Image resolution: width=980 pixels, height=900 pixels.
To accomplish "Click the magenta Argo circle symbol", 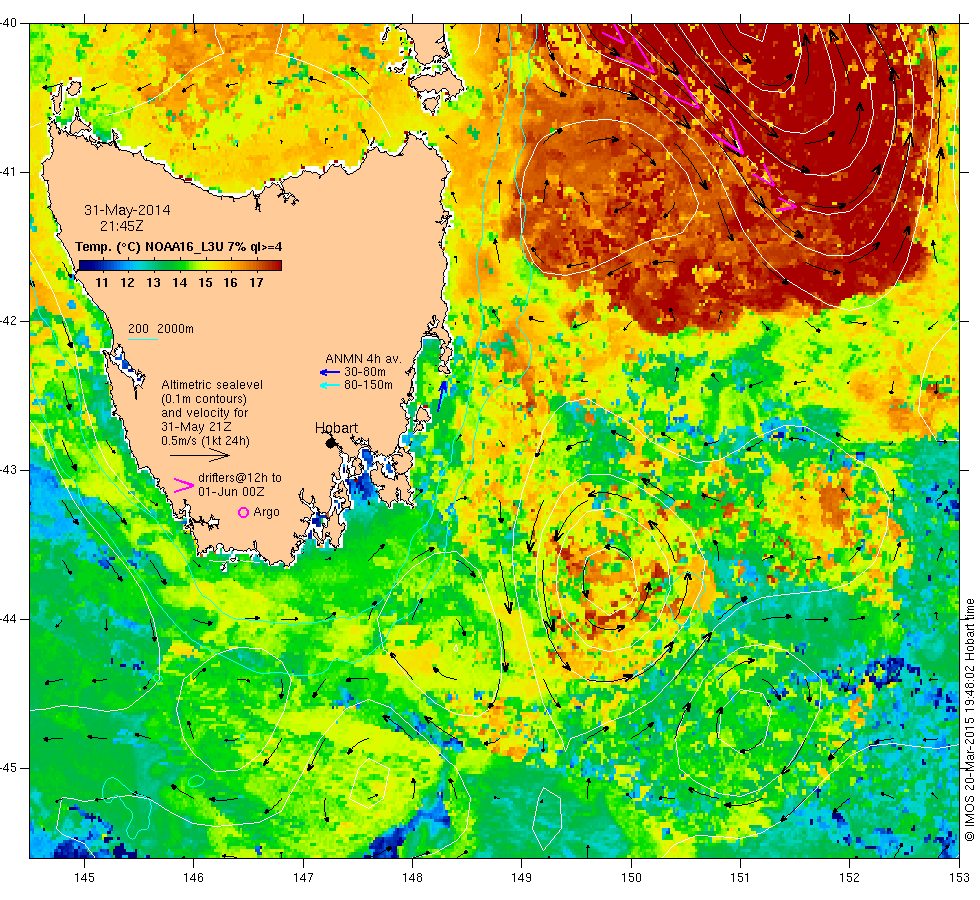I will point(244,512).
